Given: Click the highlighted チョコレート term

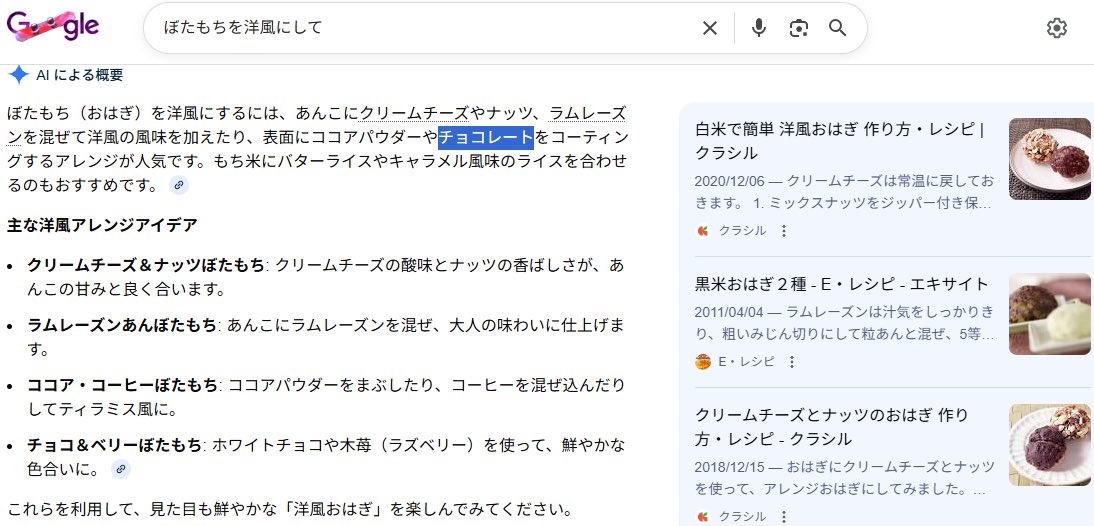Looking at the screenshot, I should (485, 137).
